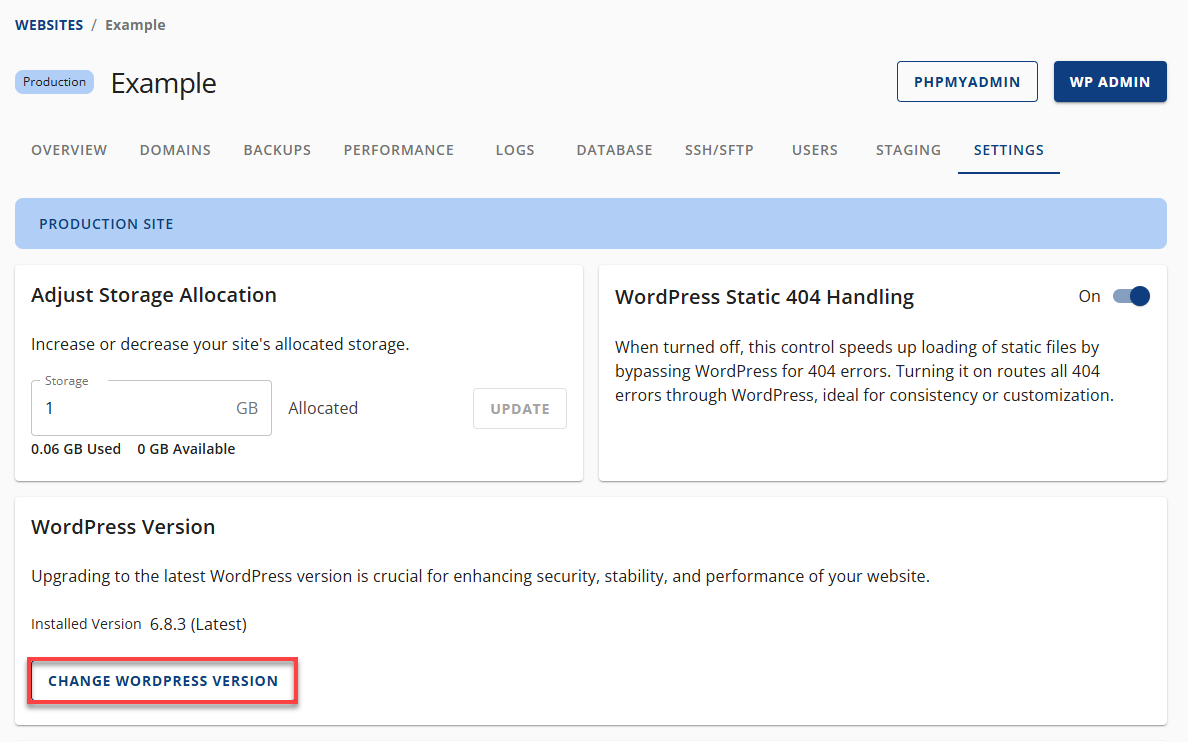Click CHANGE WORDPRESS VERSION

tap(162, 680)
